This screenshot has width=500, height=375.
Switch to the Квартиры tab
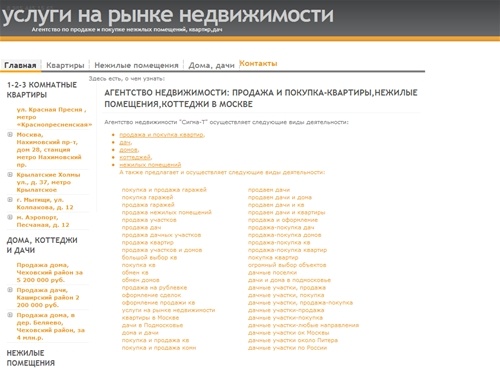pyautogui.click(x=65, y=65)
